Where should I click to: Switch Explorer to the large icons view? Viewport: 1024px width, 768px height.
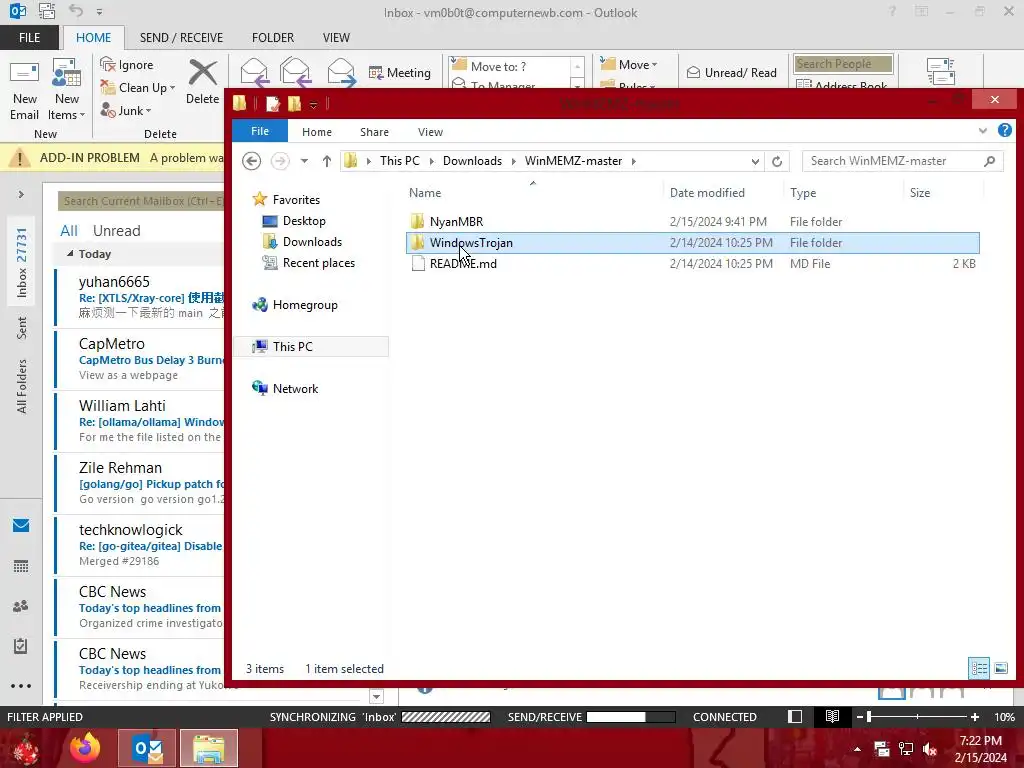tap(1000, 668)
